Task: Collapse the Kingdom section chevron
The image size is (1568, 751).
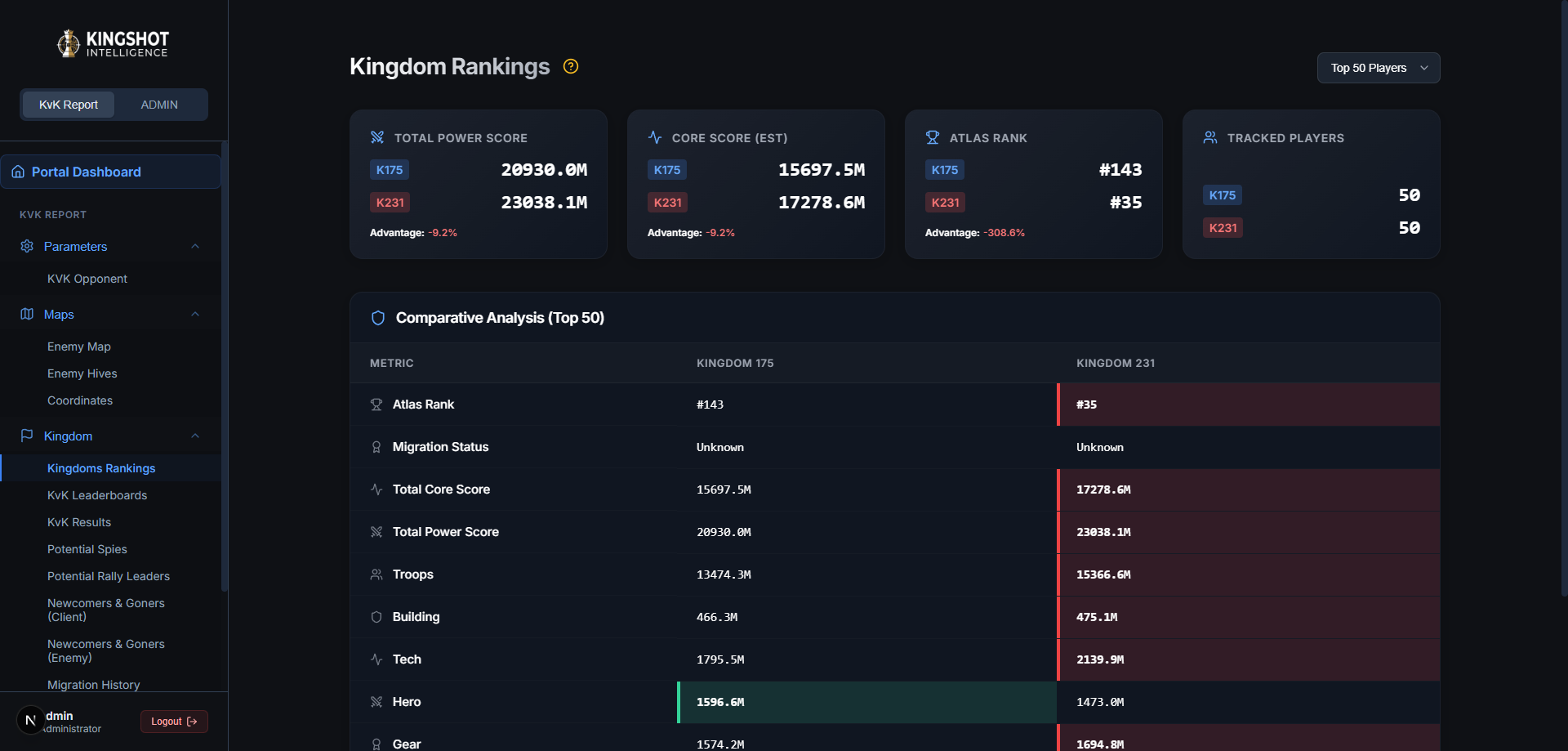Action: pos(195,436)
